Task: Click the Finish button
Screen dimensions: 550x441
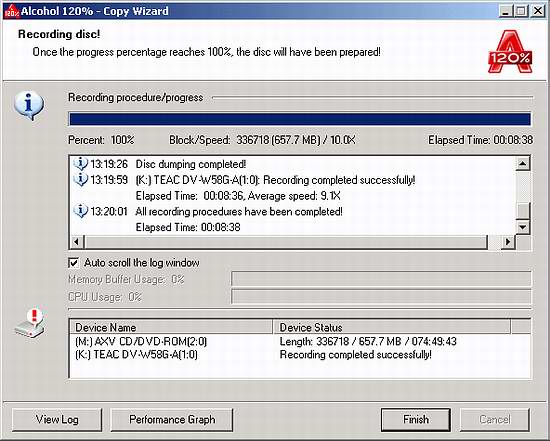Action: 416,420
